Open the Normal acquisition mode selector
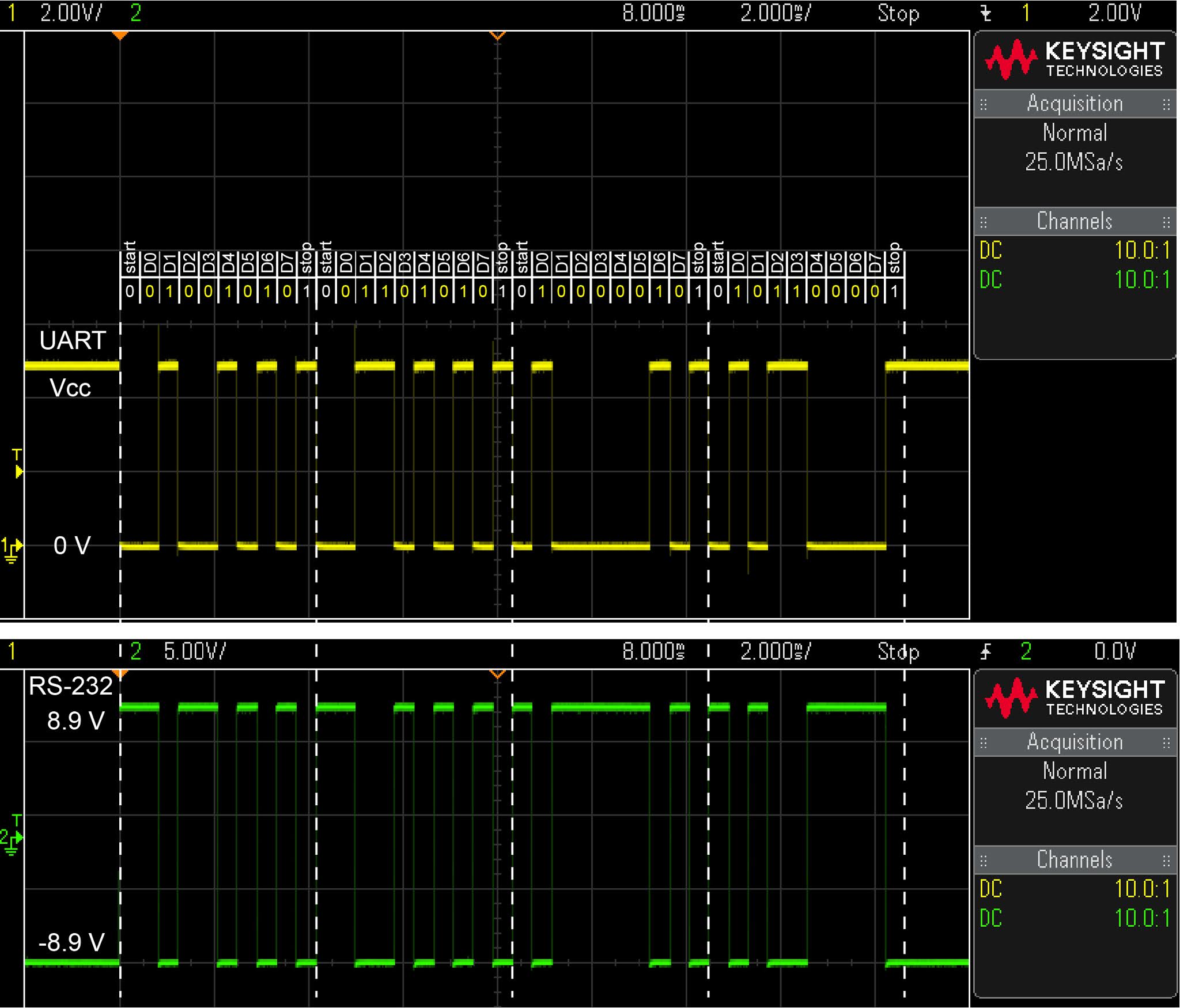This screenshot has width=1180, height=1008. [1073, 134]
